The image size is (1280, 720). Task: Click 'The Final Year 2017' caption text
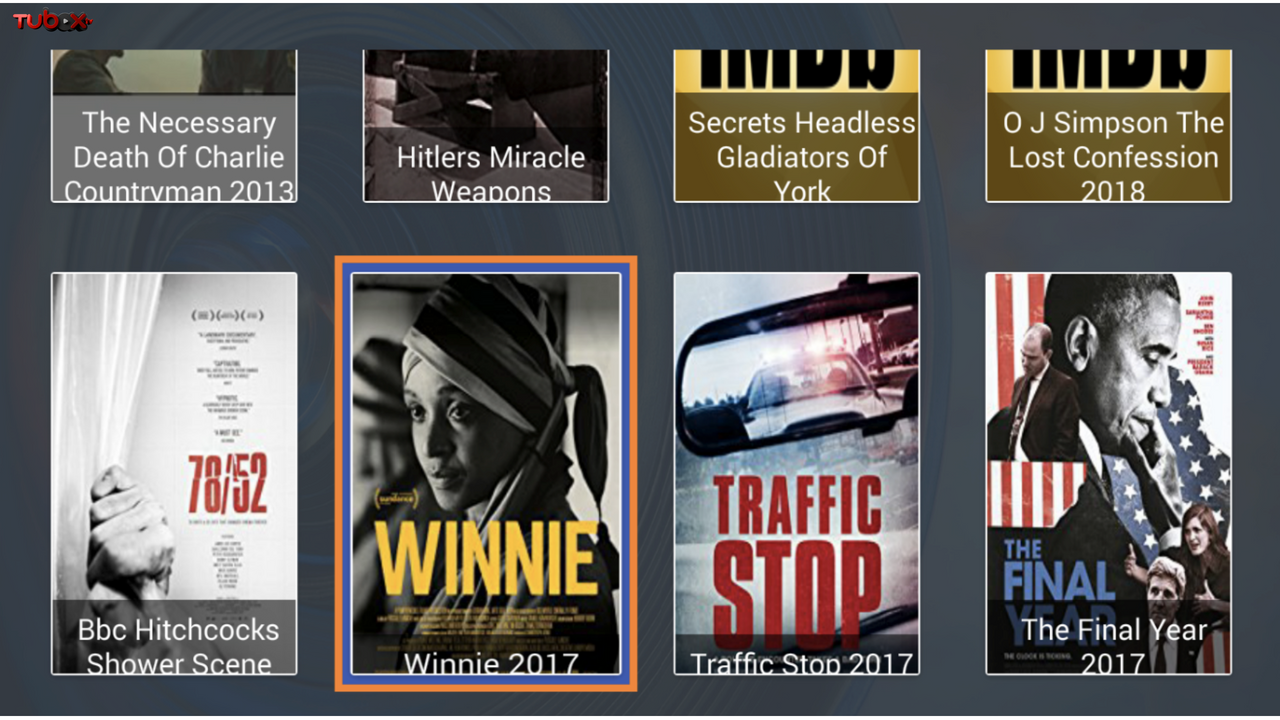1114,646
